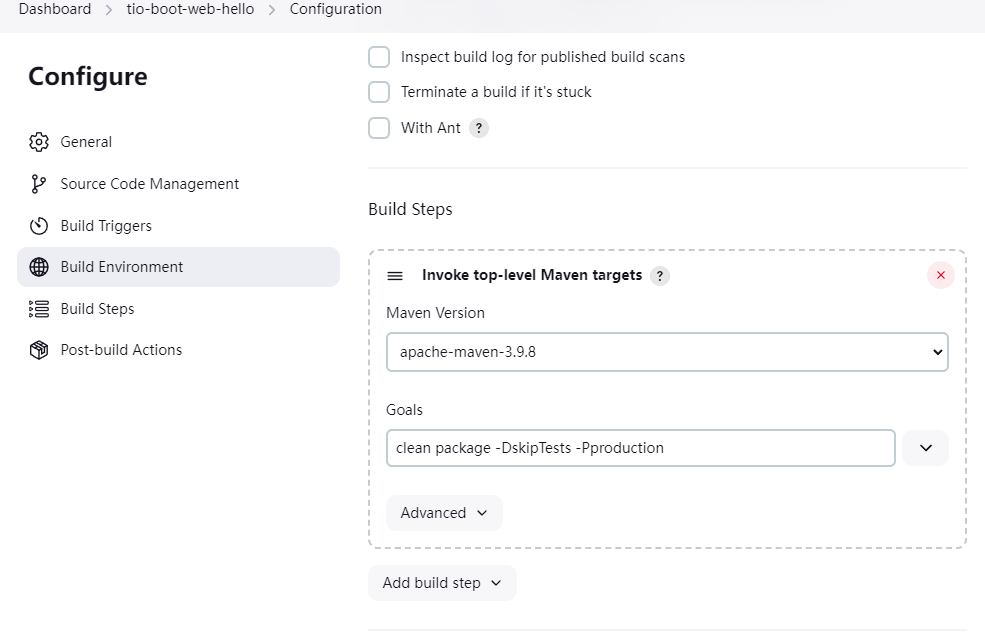
Task: Grab the build step drag handle icon
Action: point(395,276)
